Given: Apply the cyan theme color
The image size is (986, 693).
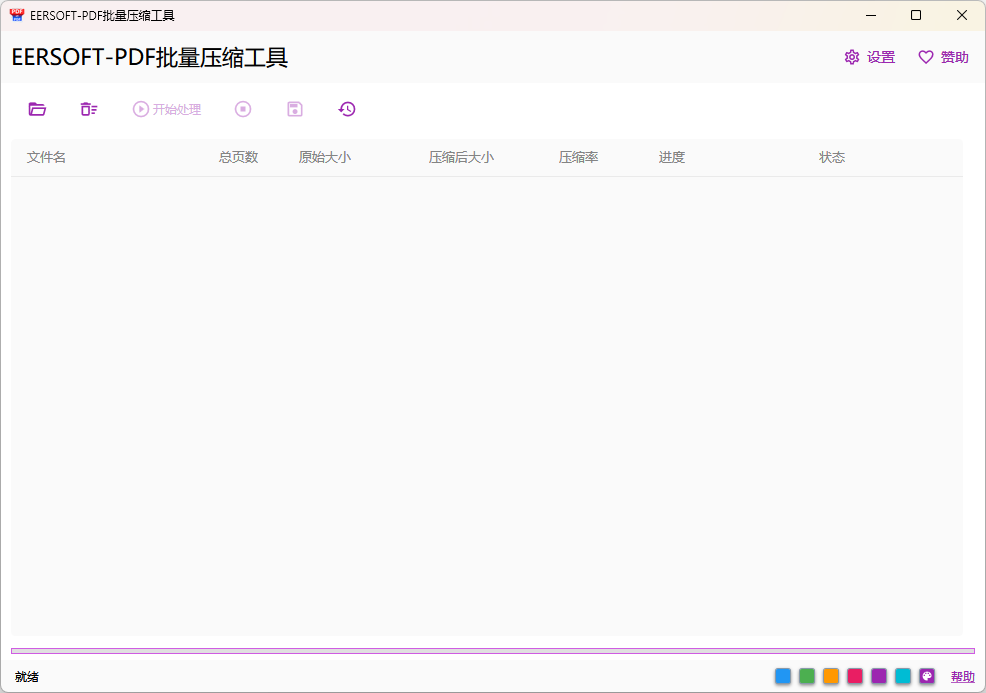Looking at the screenshot, I should click(x=903, y=676).
